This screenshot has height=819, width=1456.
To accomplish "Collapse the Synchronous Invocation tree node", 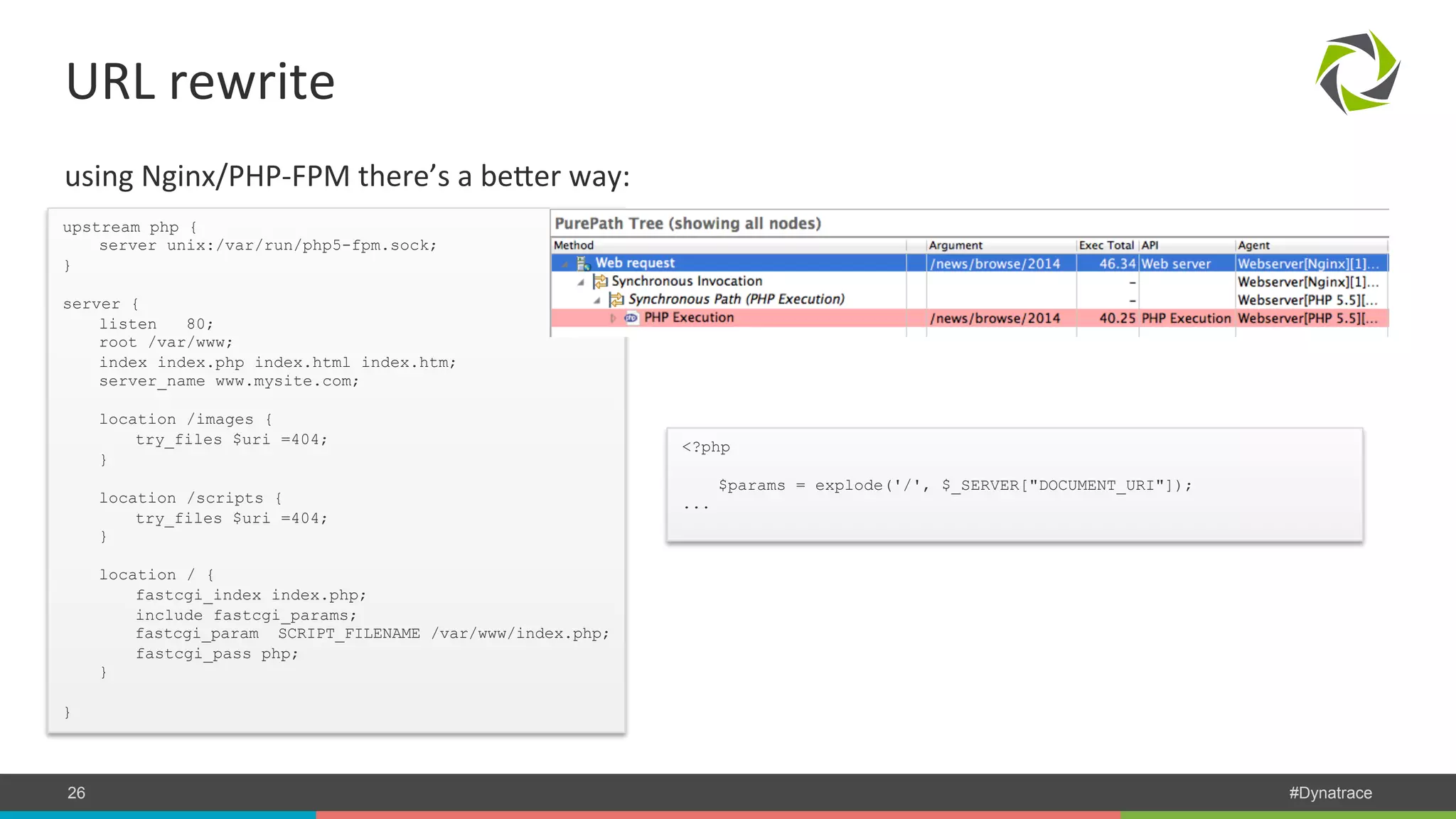I will (581, 282).
